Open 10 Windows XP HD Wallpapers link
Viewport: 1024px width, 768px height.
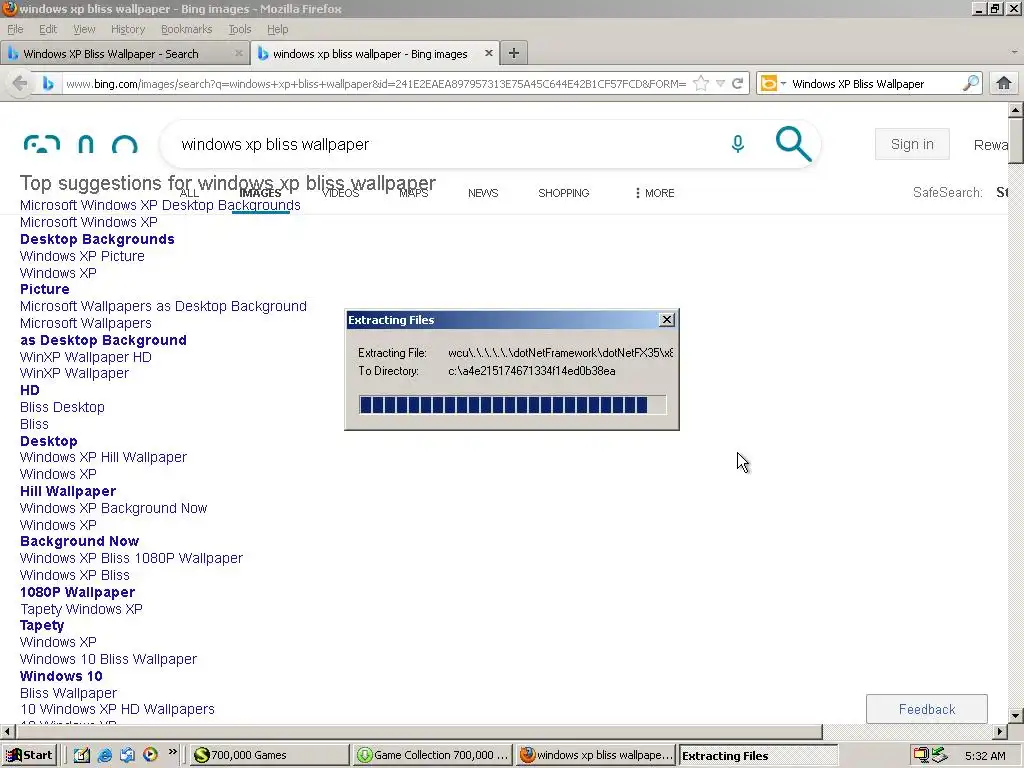pyautogui.click(x=118, y=709)
